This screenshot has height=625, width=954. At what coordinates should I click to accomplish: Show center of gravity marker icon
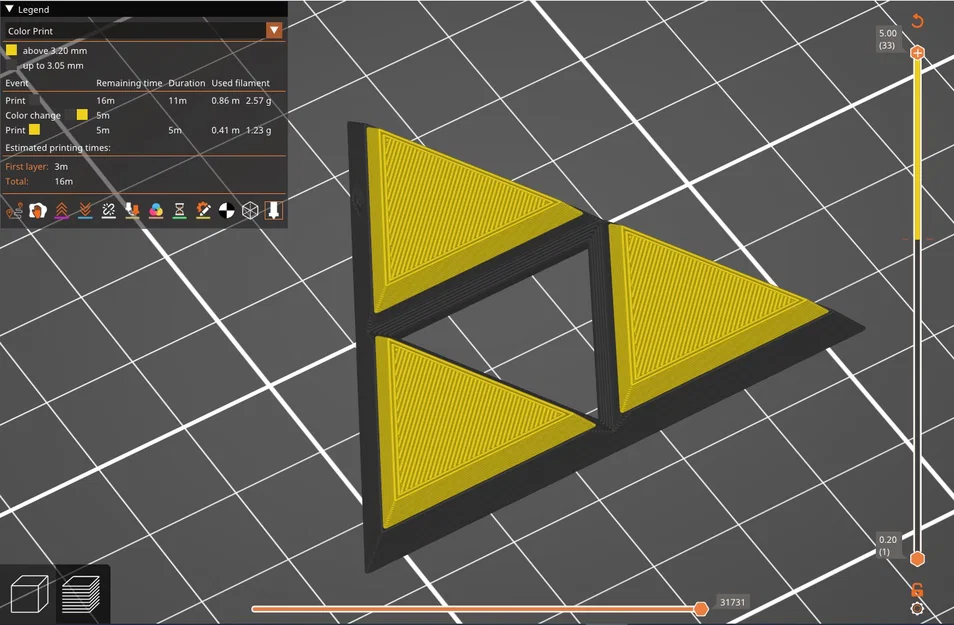pos(226,211)
